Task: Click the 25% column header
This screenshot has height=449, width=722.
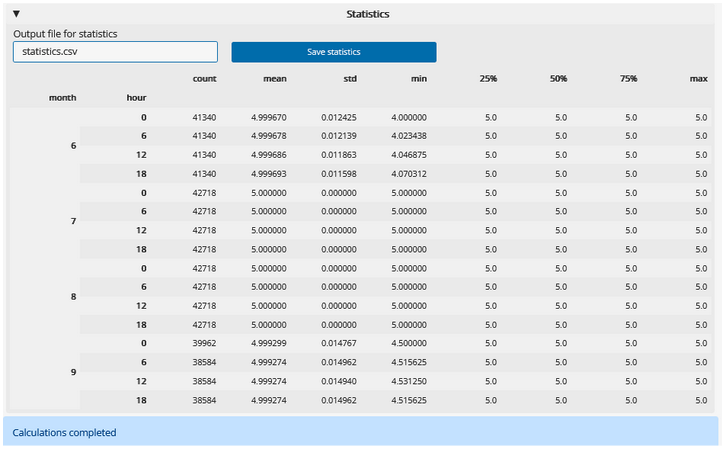Action: point(488,79)
